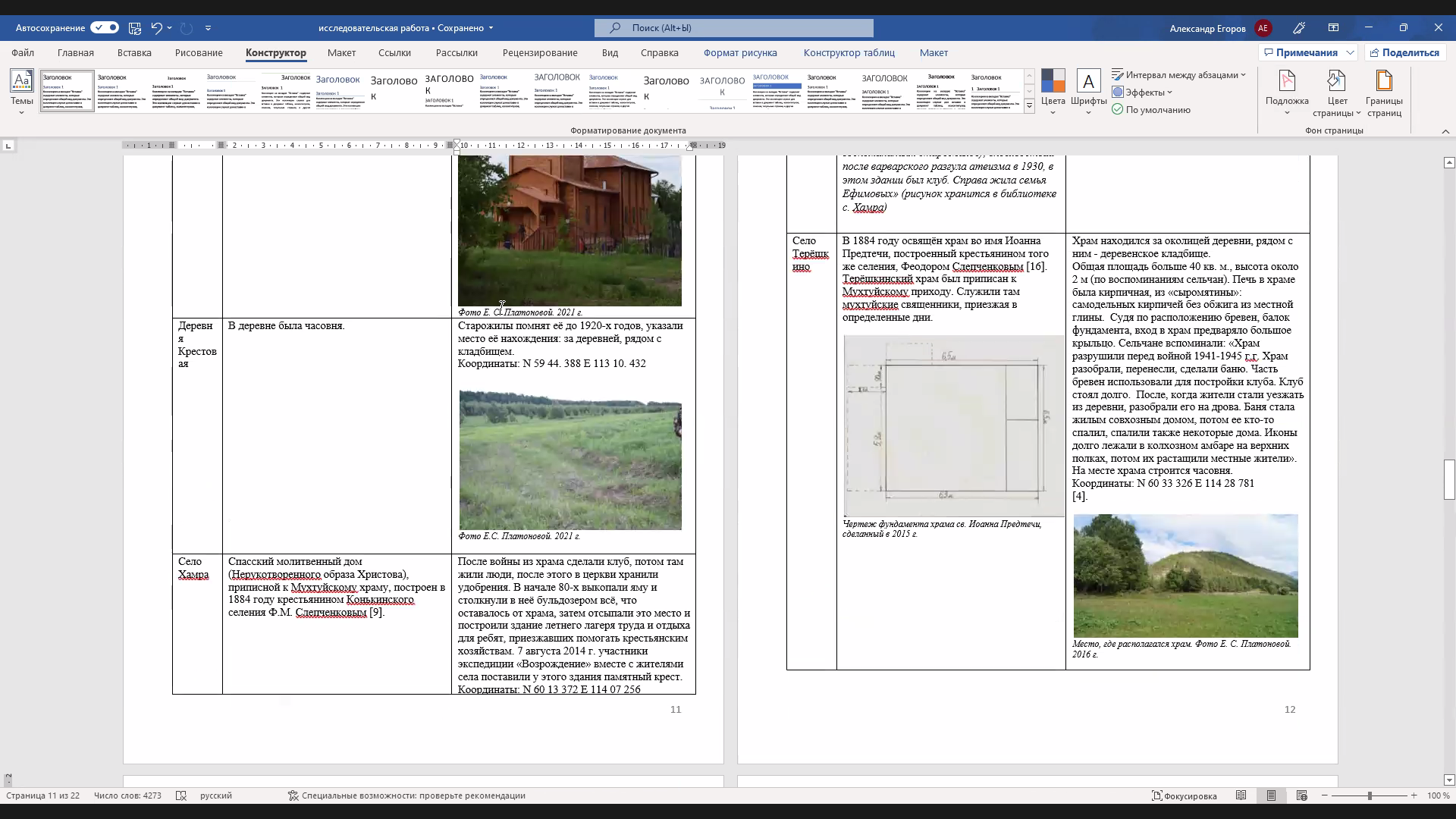1456x819 pixels.
Task: Switch to Read Mode view
Action: point(1241,795)
